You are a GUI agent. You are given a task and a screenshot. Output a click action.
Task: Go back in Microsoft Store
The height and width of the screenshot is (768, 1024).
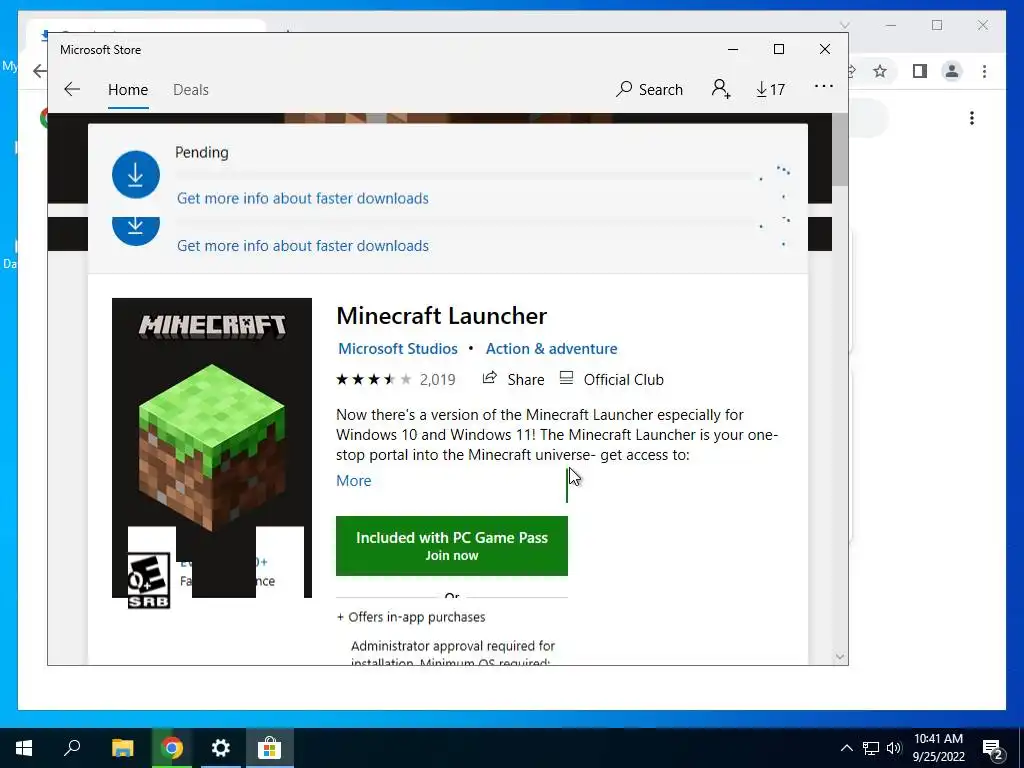[x=72, y=89]
